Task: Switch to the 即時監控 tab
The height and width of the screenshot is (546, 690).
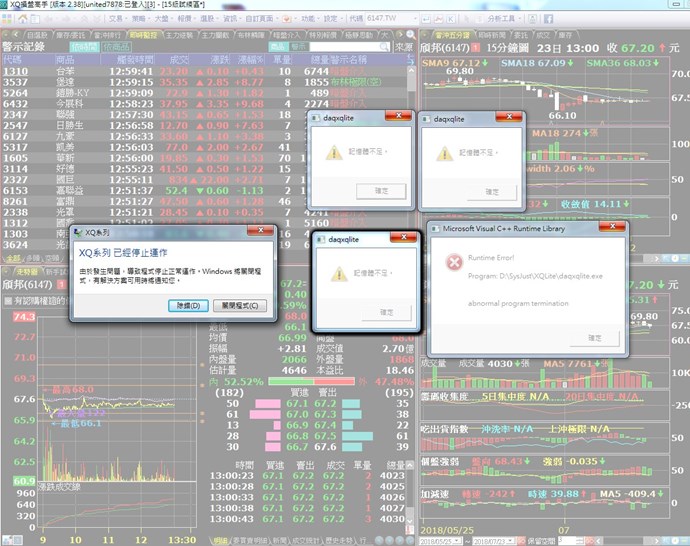Action: tap(143, 35)
